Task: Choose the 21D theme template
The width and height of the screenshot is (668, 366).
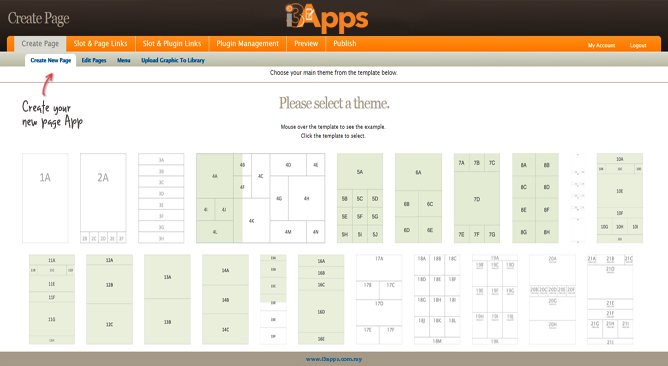Action: coord(610,300)
